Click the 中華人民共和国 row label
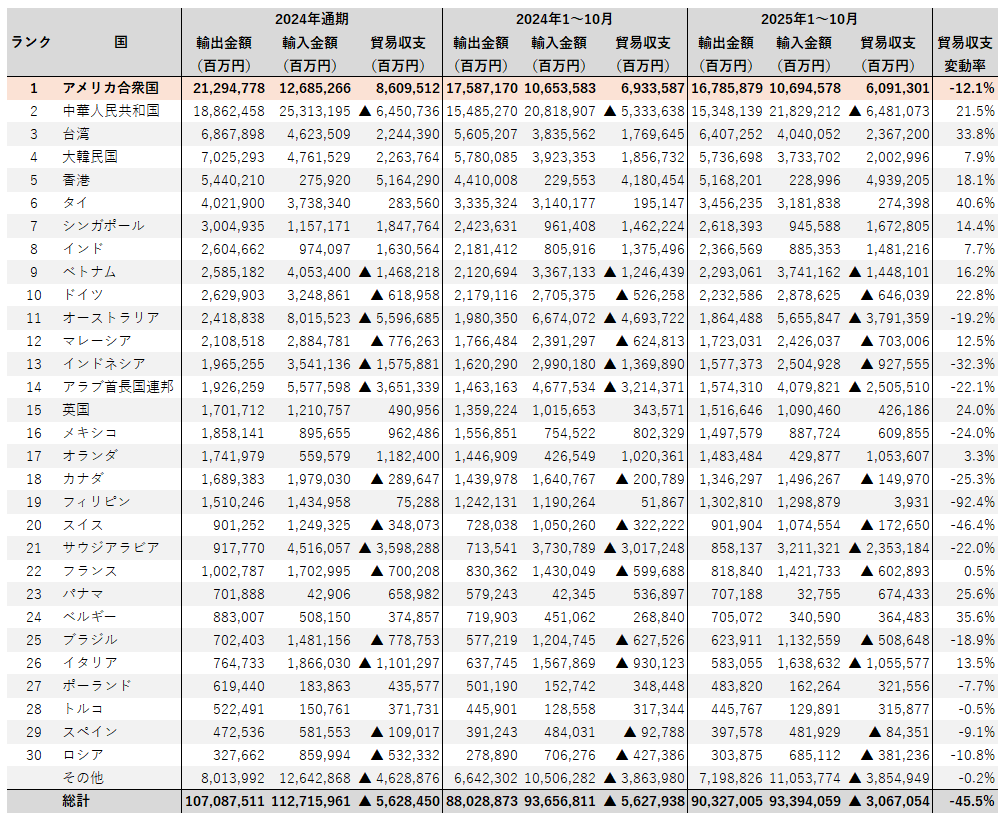Viewport: 1003px width, 820px height. 110,111
